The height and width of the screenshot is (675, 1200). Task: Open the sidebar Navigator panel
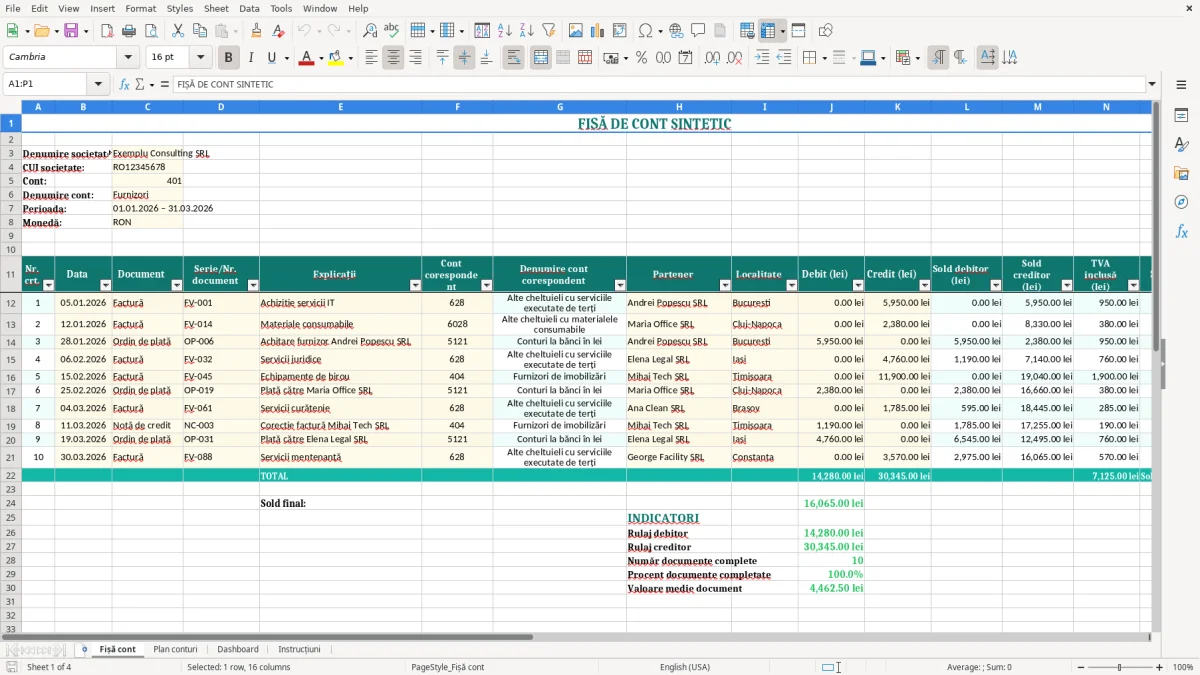[x=1181, y=202]
